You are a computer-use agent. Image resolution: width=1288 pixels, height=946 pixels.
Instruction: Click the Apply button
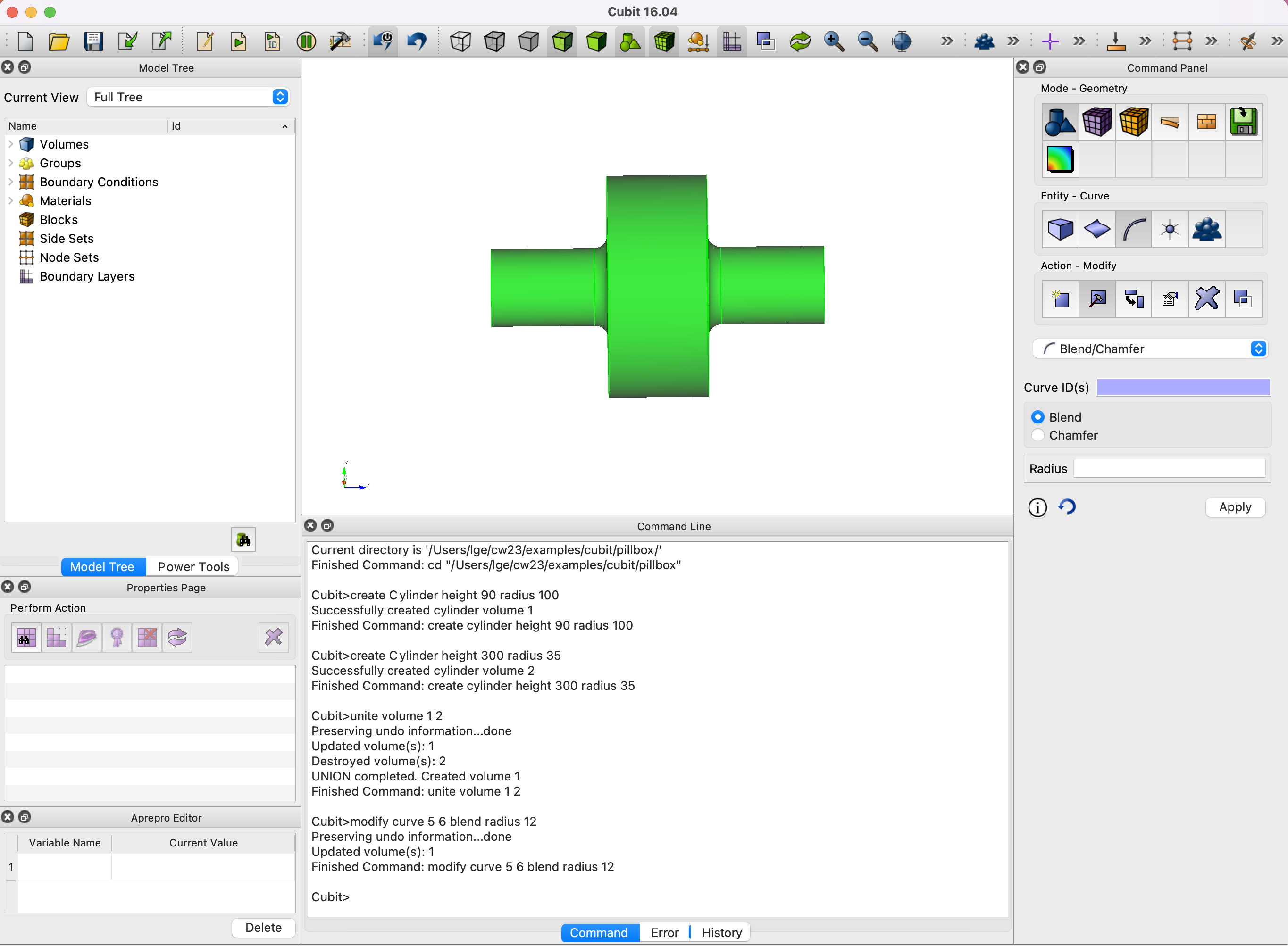(1235, 507)
